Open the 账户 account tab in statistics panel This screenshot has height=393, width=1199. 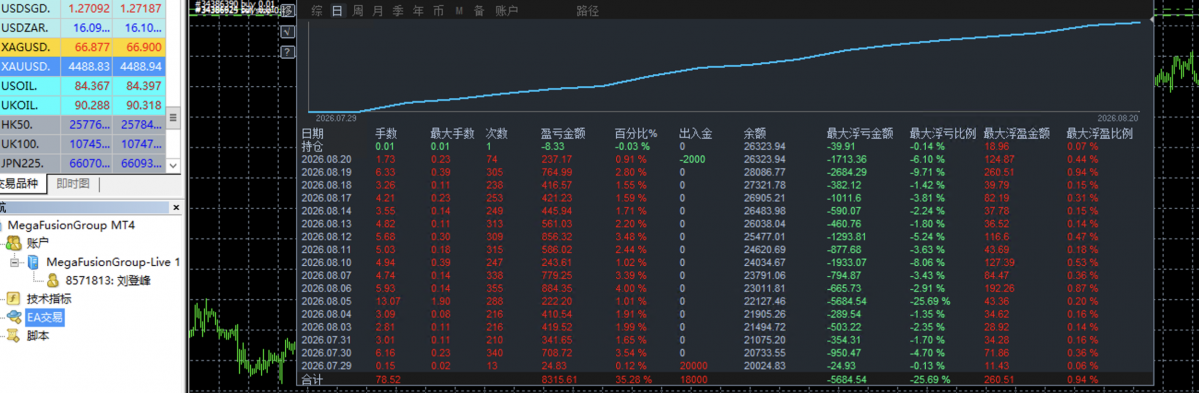[506, 11]
